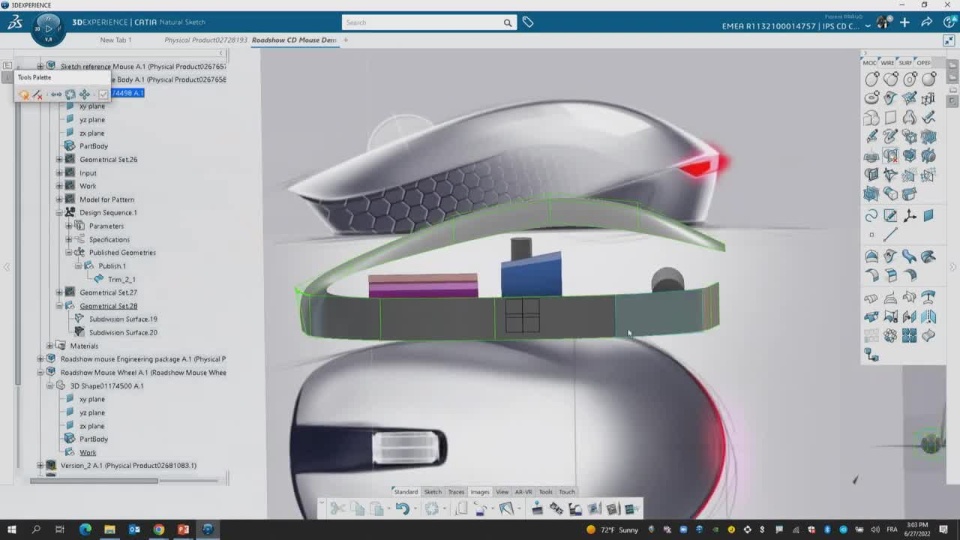
Task: Click the 3DEXPERIENCE compass play button
Action: pyautogui.click(x=48, y=28)
